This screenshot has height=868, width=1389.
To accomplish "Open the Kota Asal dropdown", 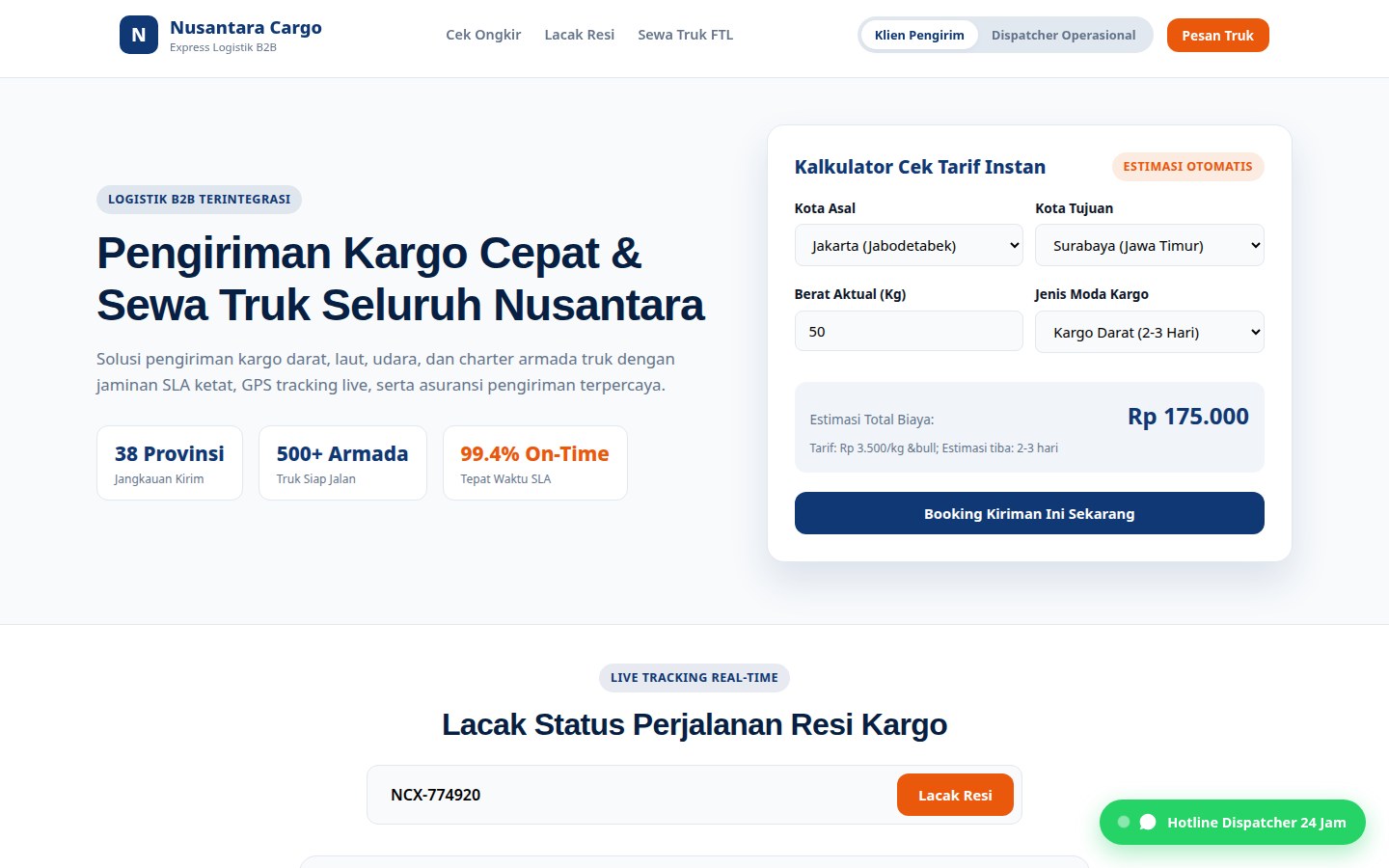I will pos(909,245).
